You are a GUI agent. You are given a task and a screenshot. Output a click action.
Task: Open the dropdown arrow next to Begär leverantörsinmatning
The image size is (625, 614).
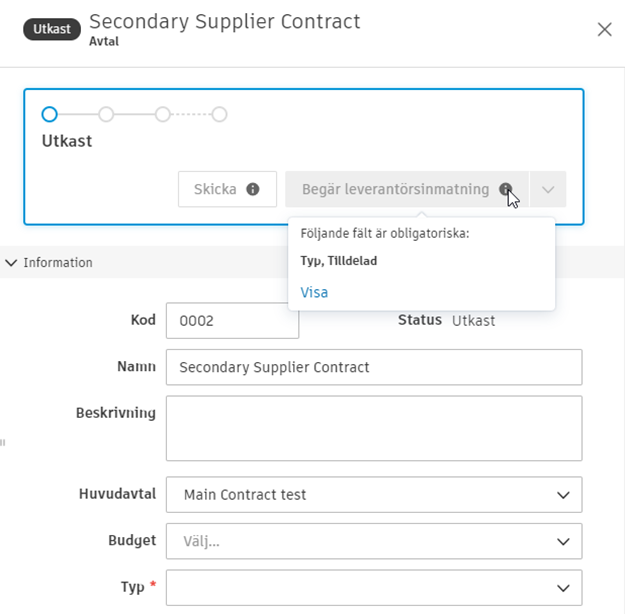548,189
